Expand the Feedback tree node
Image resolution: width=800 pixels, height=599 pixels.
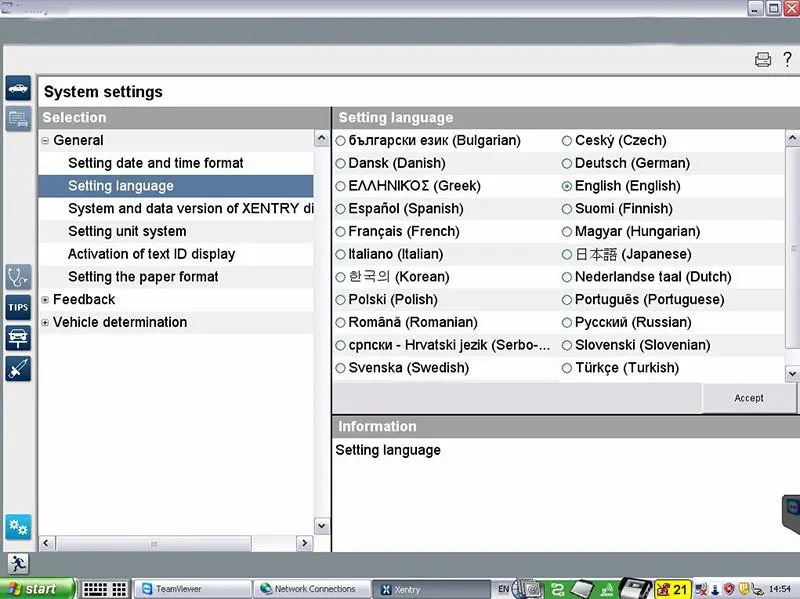coord(45,300)
